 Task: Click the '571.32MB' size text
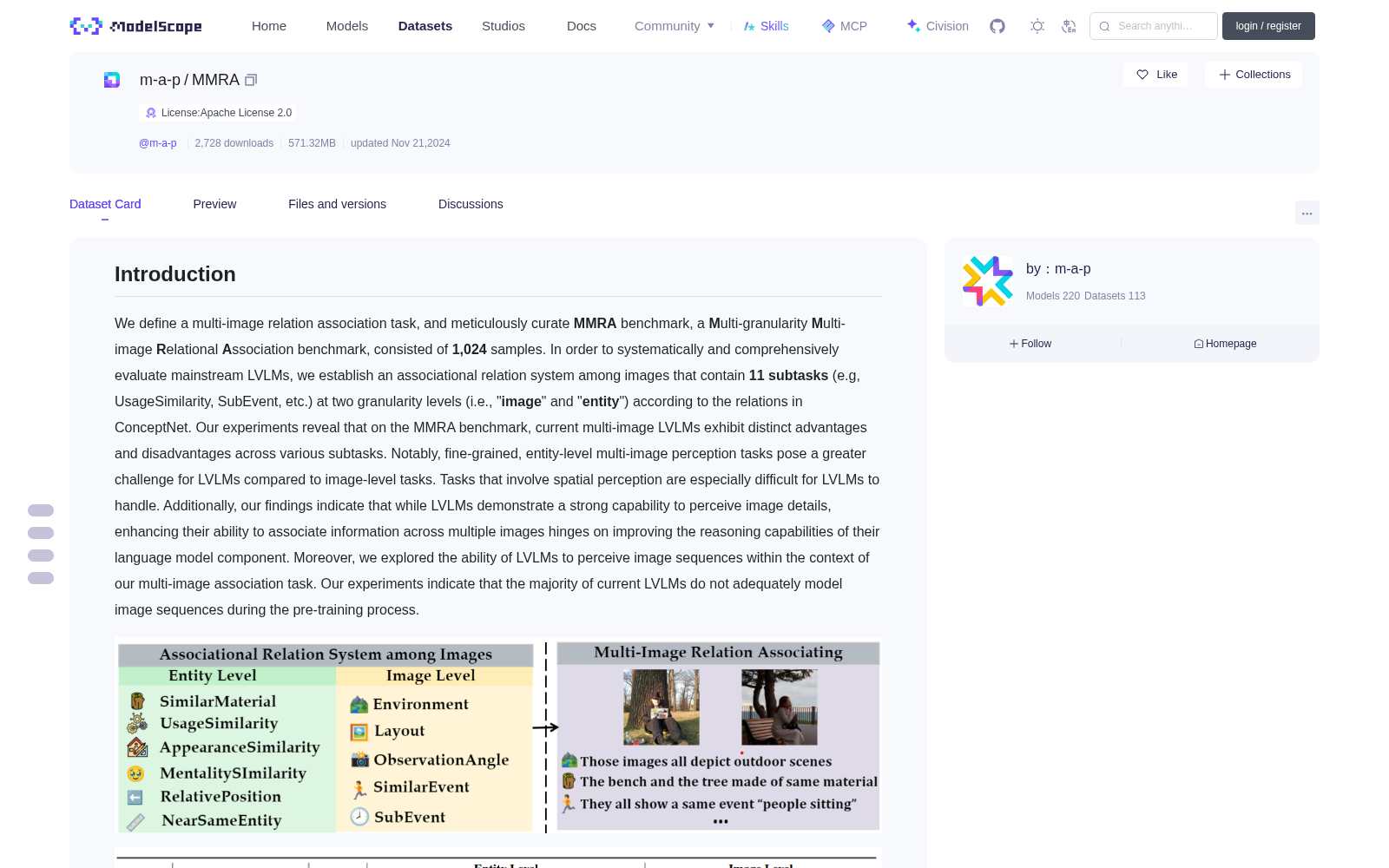tap(312, 143)
